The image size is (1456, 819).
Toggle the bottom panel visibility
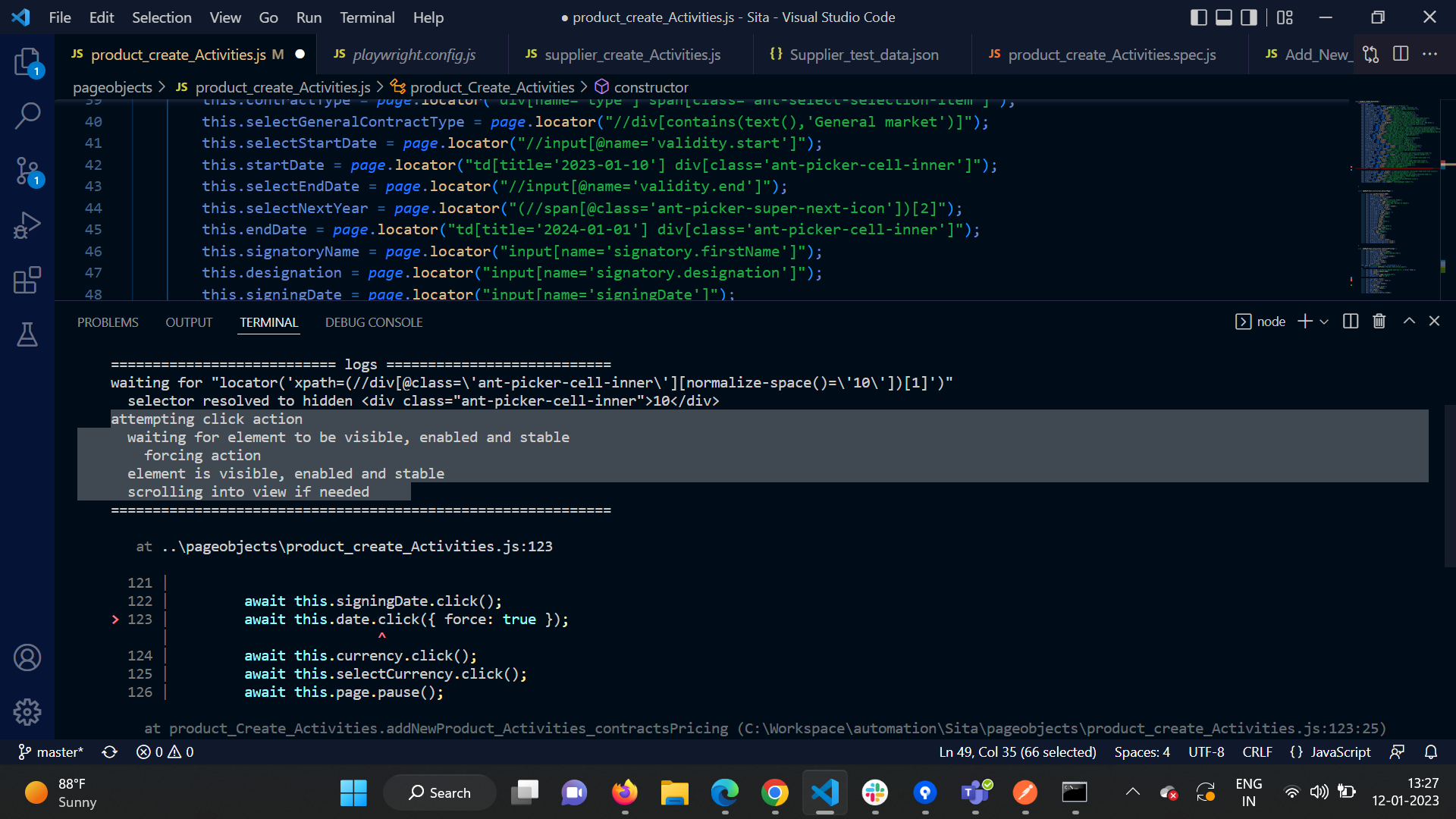[x=1223, y=17]
